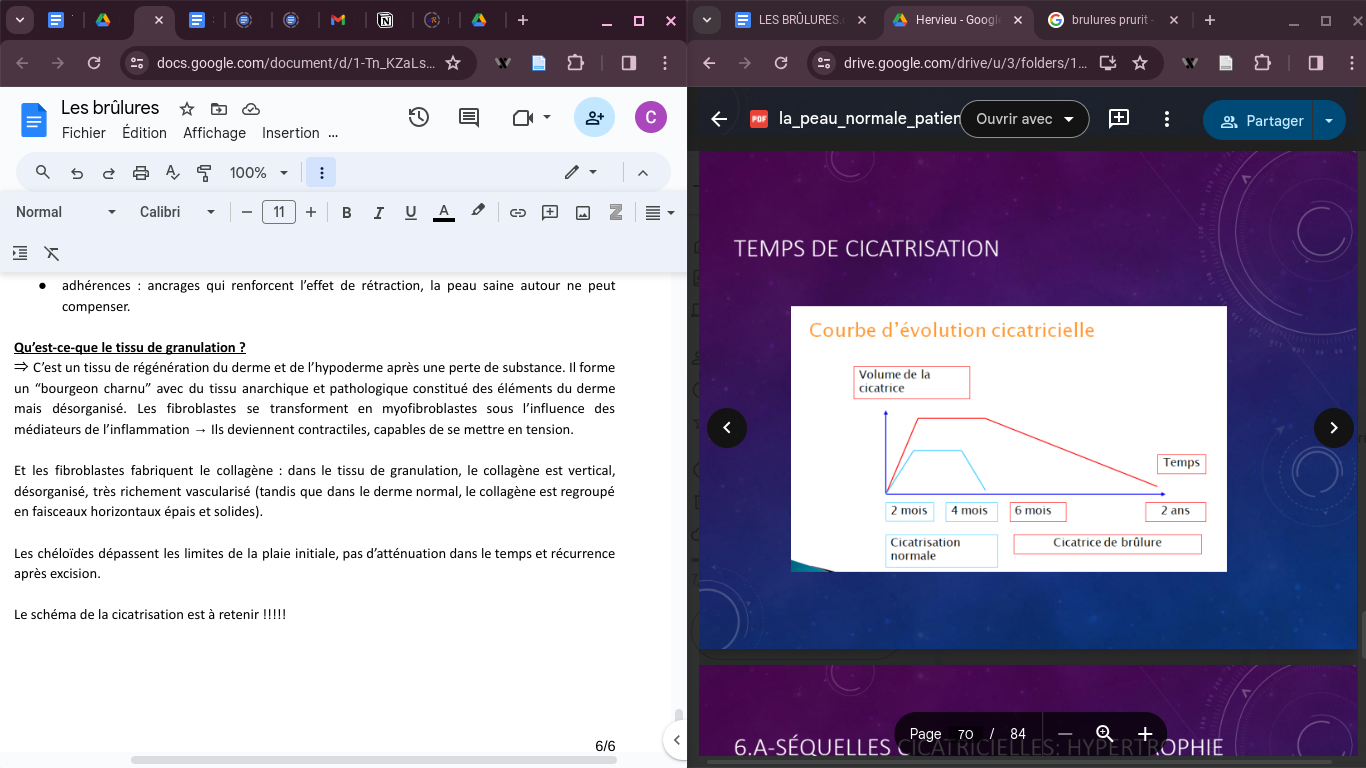Go to next file in preview

click(1334, 428)
